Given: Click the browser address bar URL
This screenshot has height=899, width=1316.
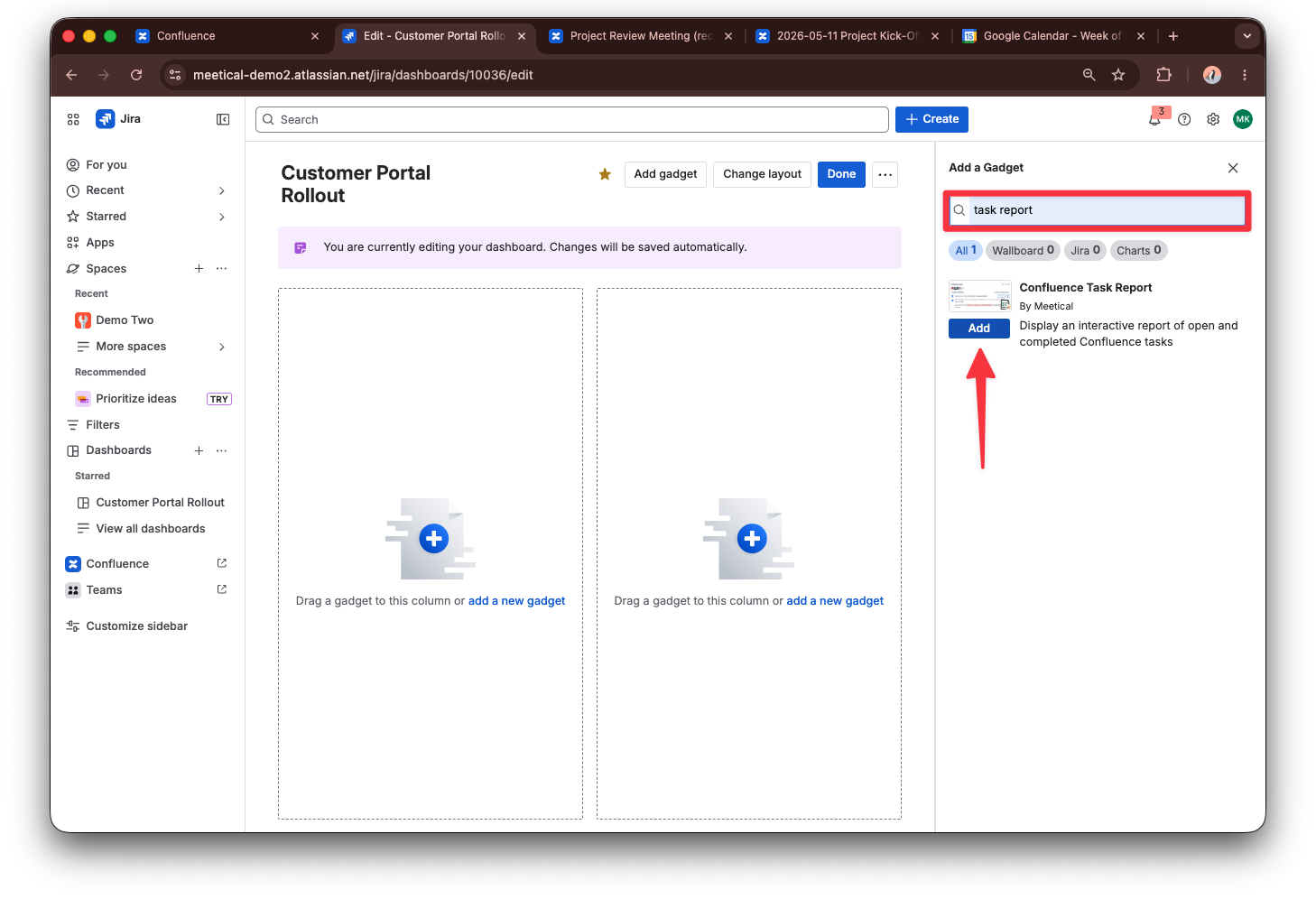Looking at the screenshot, I should coord(363,75).
